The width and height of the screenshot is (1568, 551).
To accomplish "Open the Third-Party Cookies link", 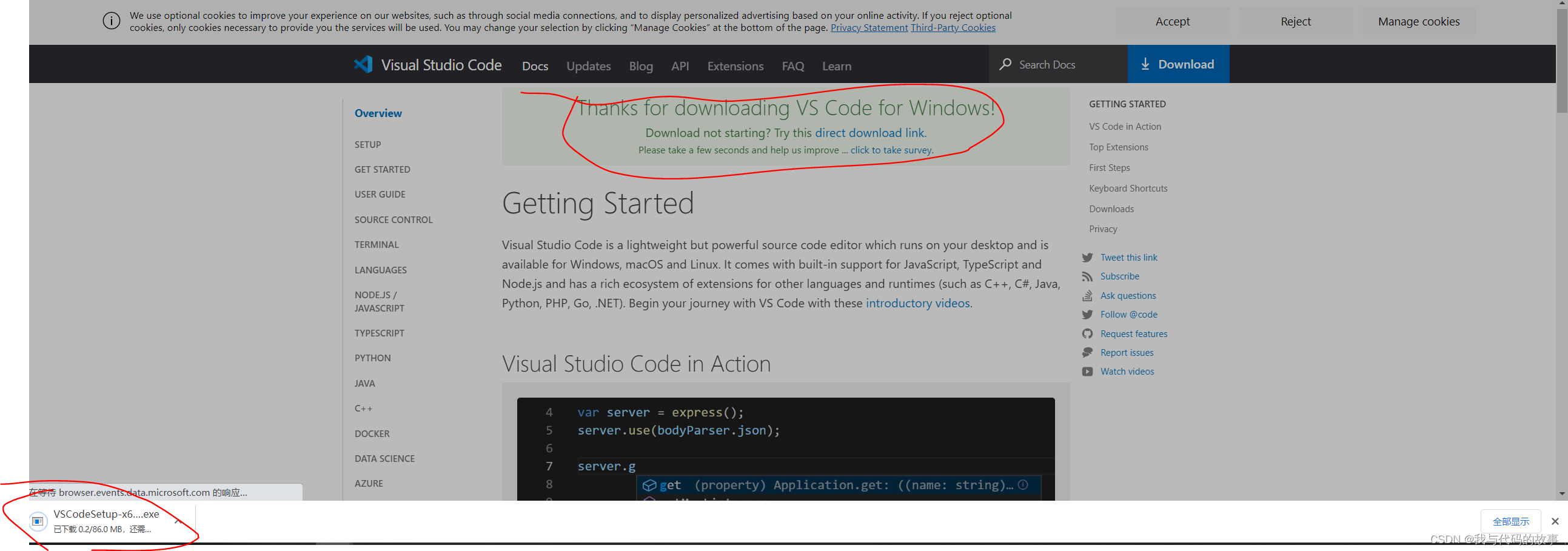I will (953, 27).
